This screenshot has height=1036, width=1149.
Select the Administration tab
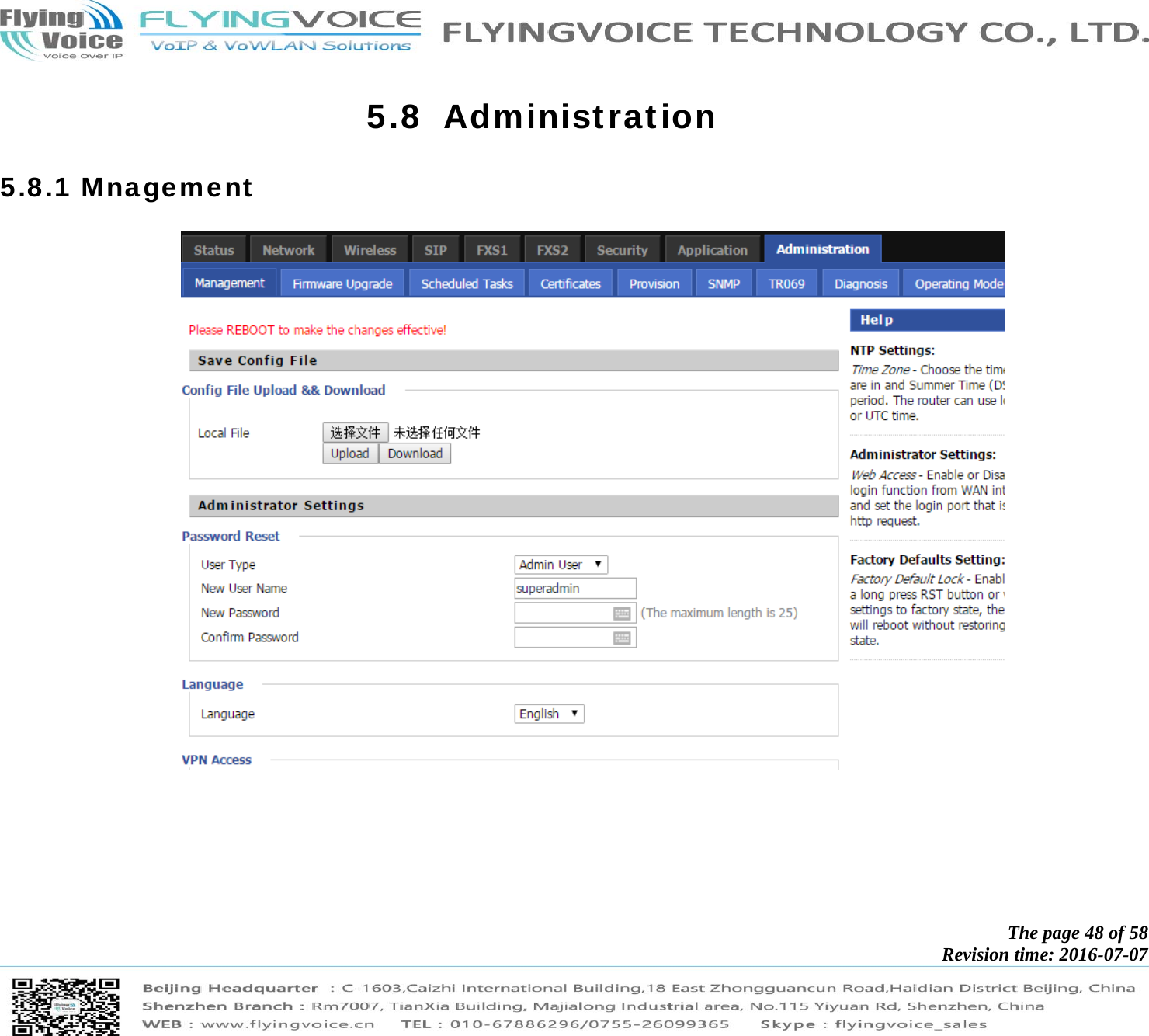(x=823, y=249)
